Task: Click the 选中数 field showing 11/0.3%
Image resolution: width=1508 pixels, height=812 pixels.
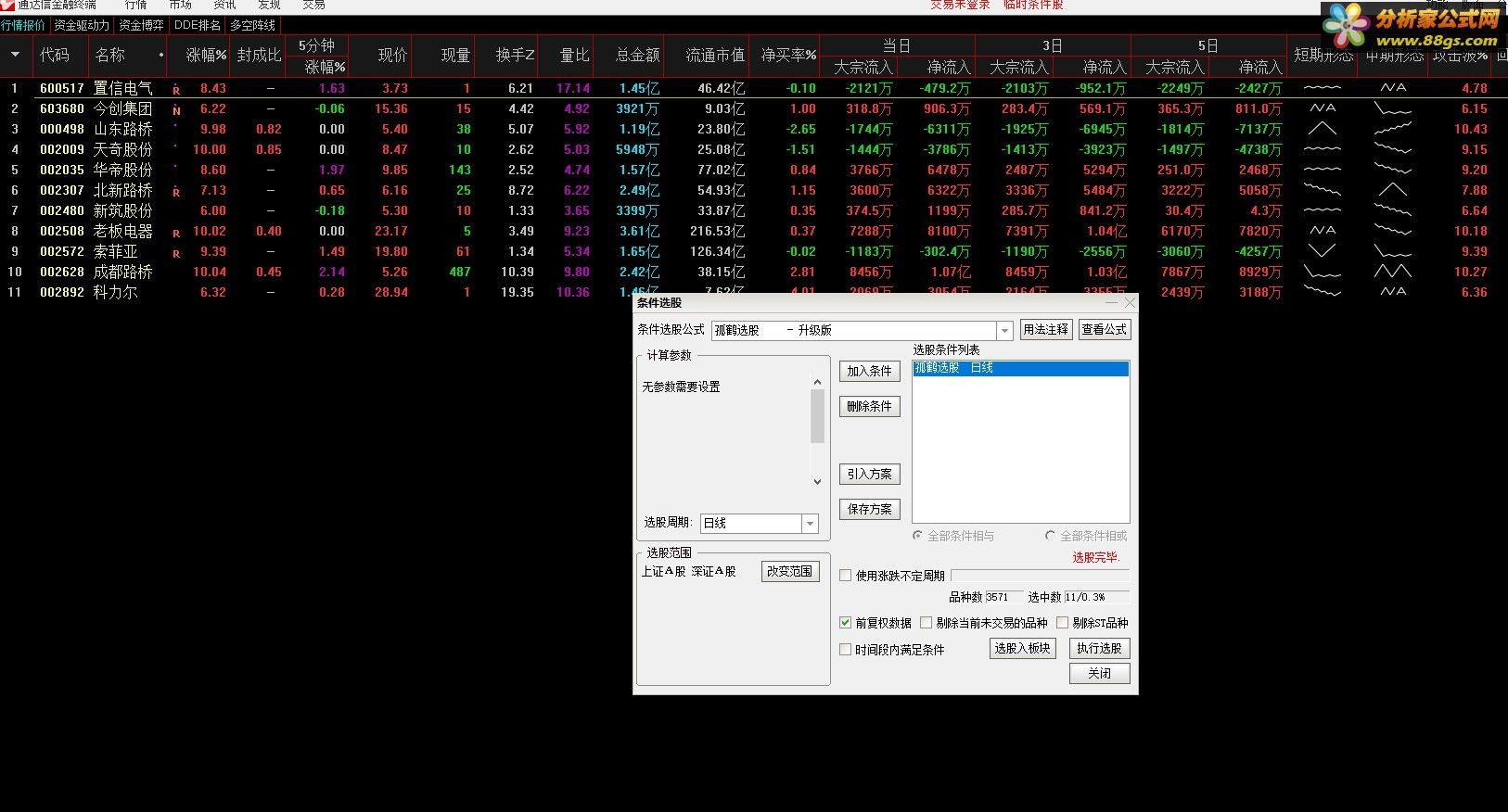Action: tap(1097, 597)
